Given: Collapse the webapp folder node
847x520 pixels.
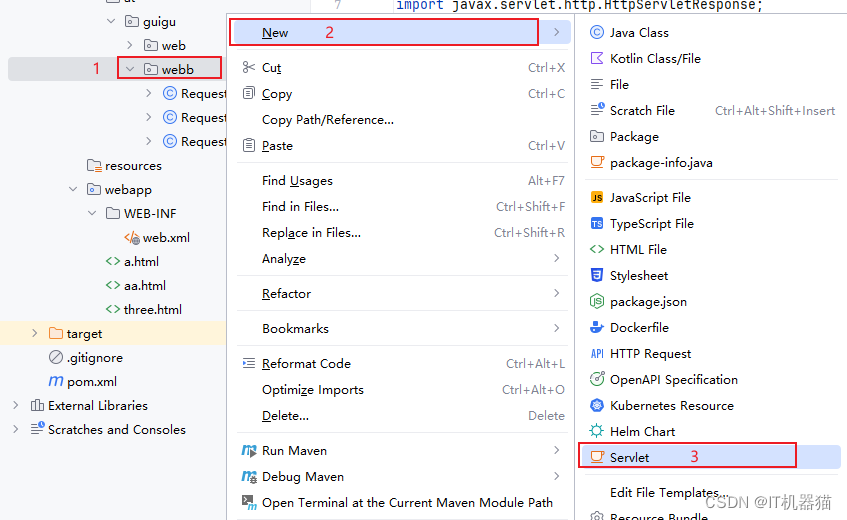Looking at the screenshot, I should pos(73,190).
